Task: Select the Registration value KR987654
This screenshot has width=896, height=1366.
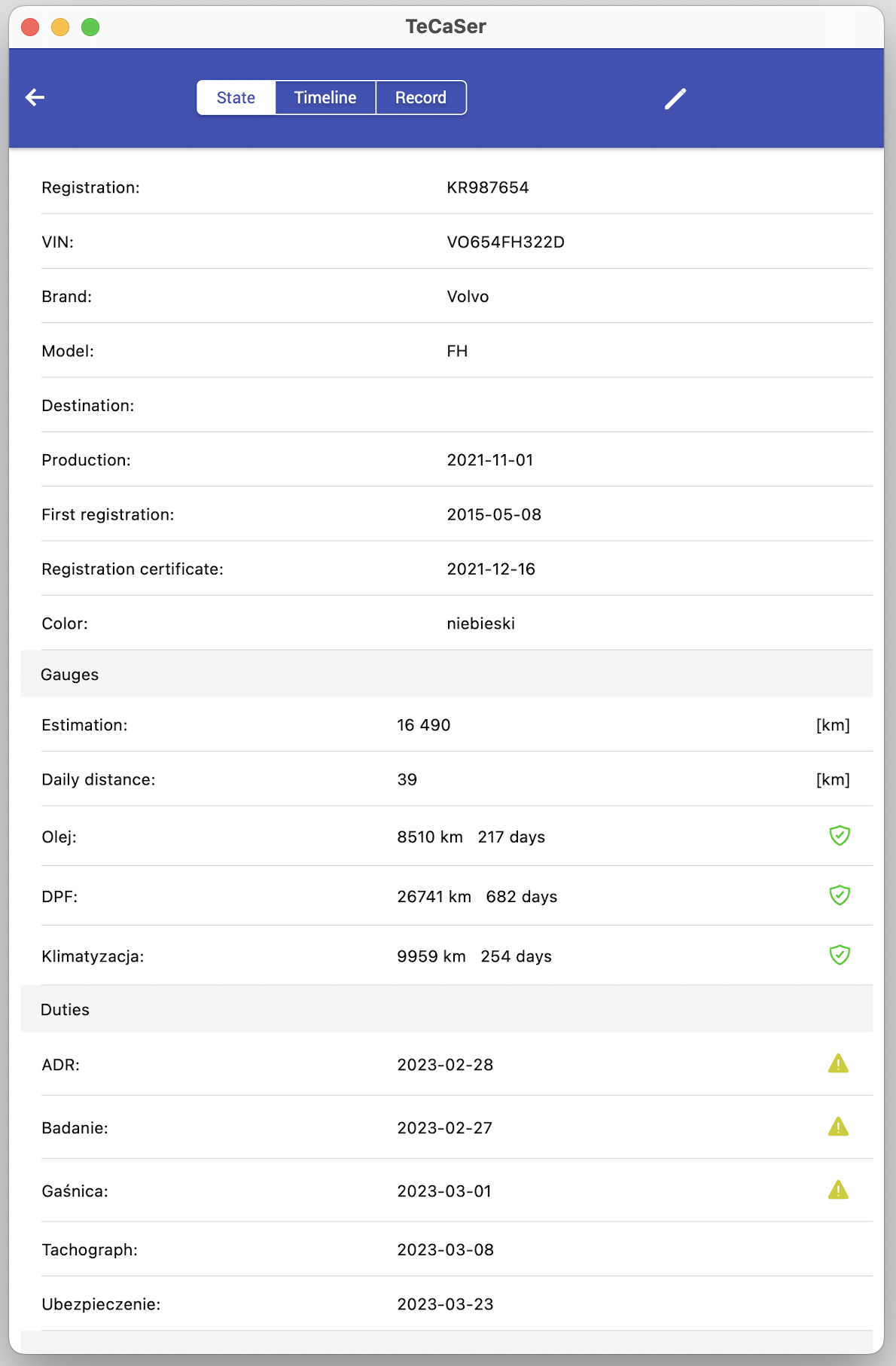Action: pyautogui.click(x=488, y=188)
